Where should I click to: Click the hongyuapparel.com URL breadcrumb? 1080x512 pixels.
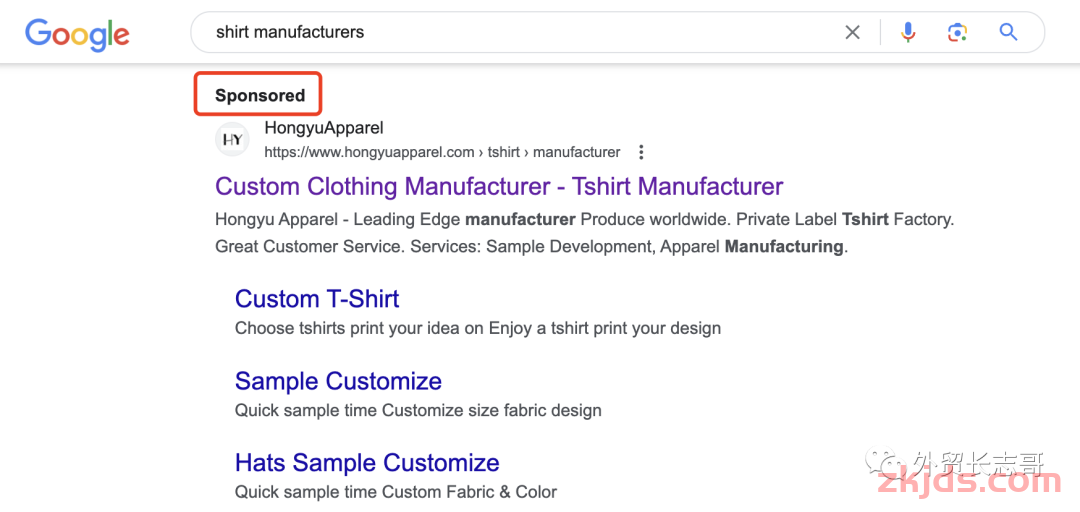pyautogui.click(x=442, y=152)
